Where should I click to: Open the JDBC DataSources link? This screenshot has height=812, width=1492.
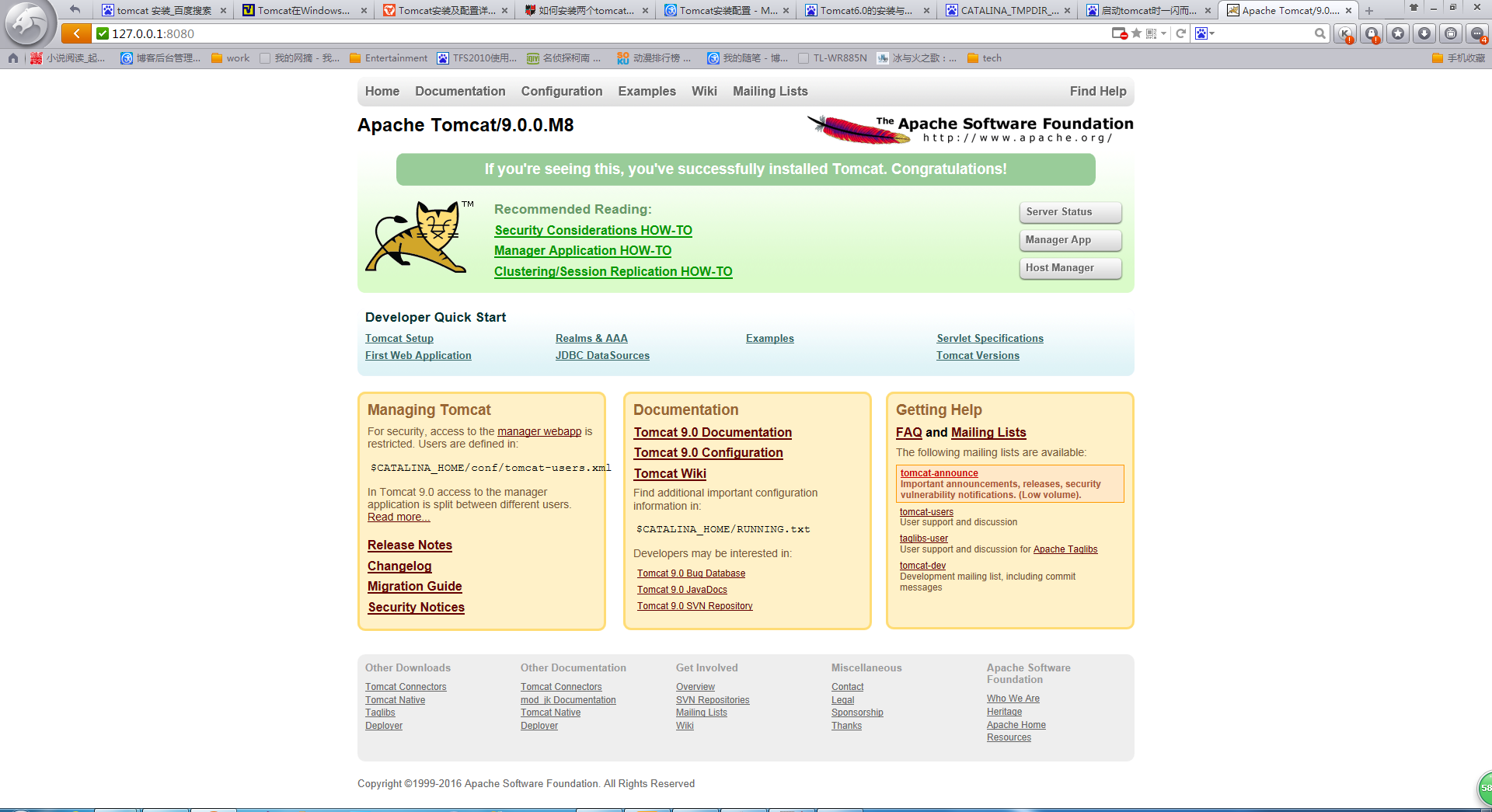click(x=602, y=355)
